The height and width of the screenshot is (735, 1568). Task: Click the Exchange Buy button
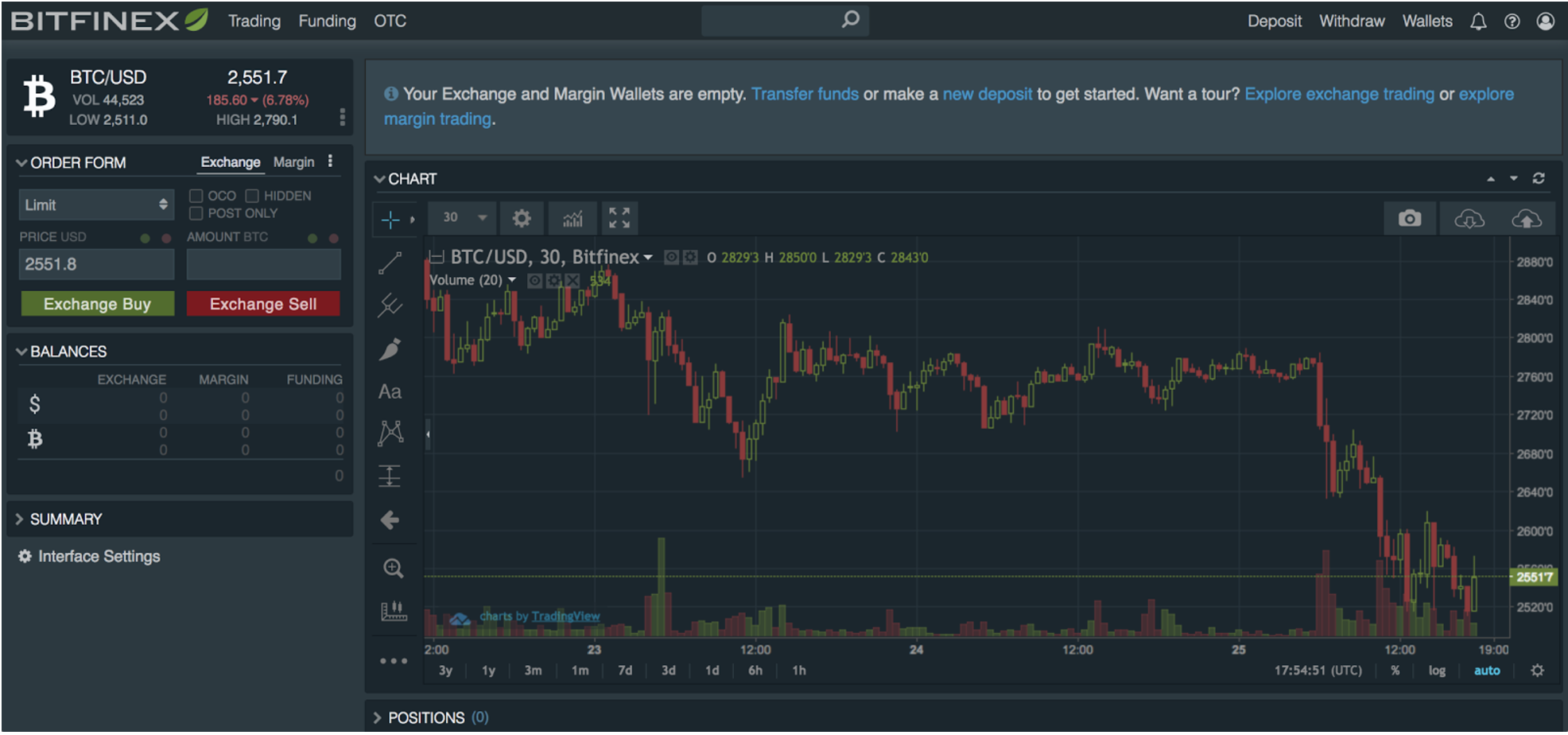(x=97, y=304)
